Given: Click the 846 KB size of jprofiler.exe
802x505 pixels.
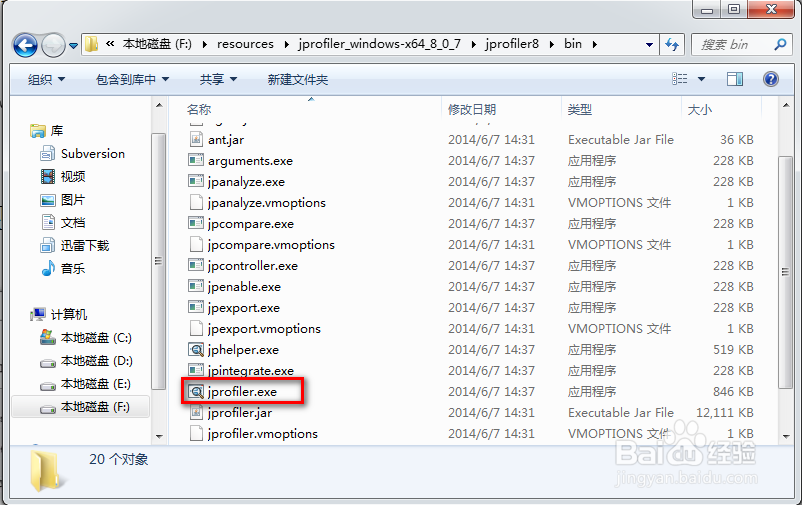Looking at the screenshot, I should click(733, 391).
